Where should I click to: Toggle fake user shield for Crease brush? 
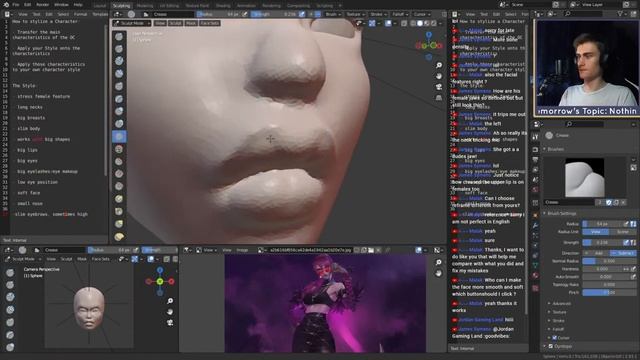(609, 202)
